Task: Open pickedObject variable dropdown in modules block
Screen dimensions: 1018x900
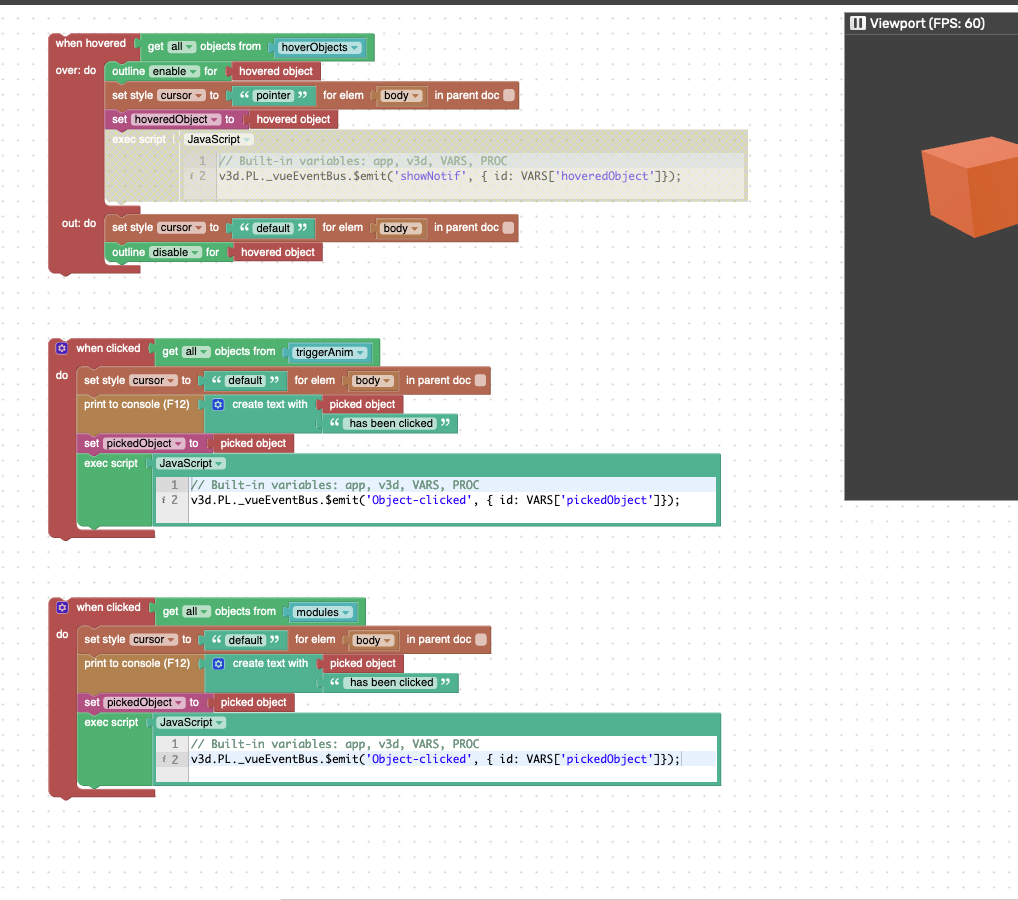Action: click(145, 703)
